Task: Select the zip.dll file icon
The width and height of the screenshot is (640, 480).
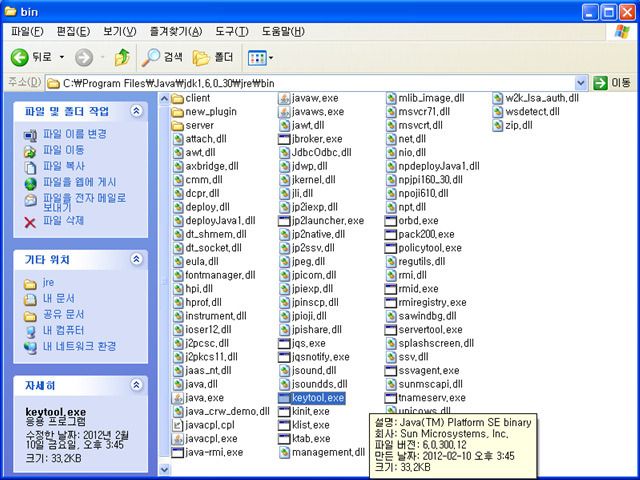Action: click(x=498, y=125)
